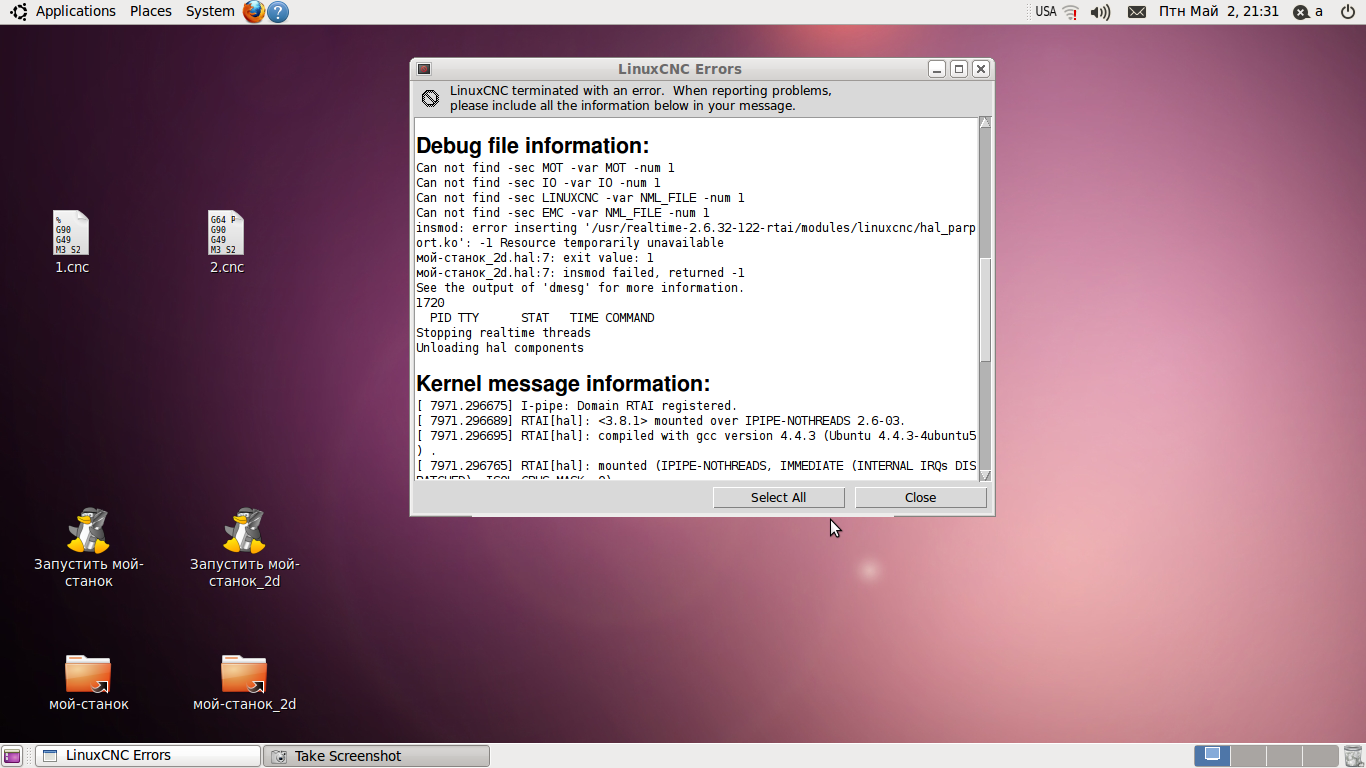The width and height of the screenshot is (1366, 768).
Task: Click the line 'I-pipe: Domain RTAI registered.'
Action: [576, 406]
